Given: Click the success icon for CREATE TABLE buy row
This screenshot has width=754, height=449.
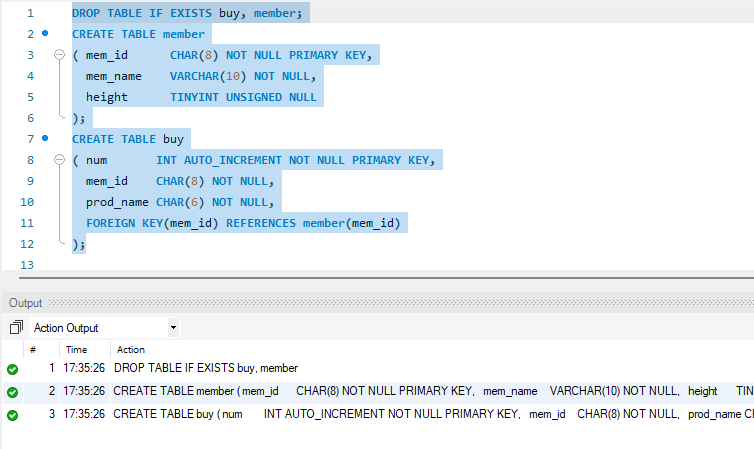Looking at the screenshot, I should [13, 415].
